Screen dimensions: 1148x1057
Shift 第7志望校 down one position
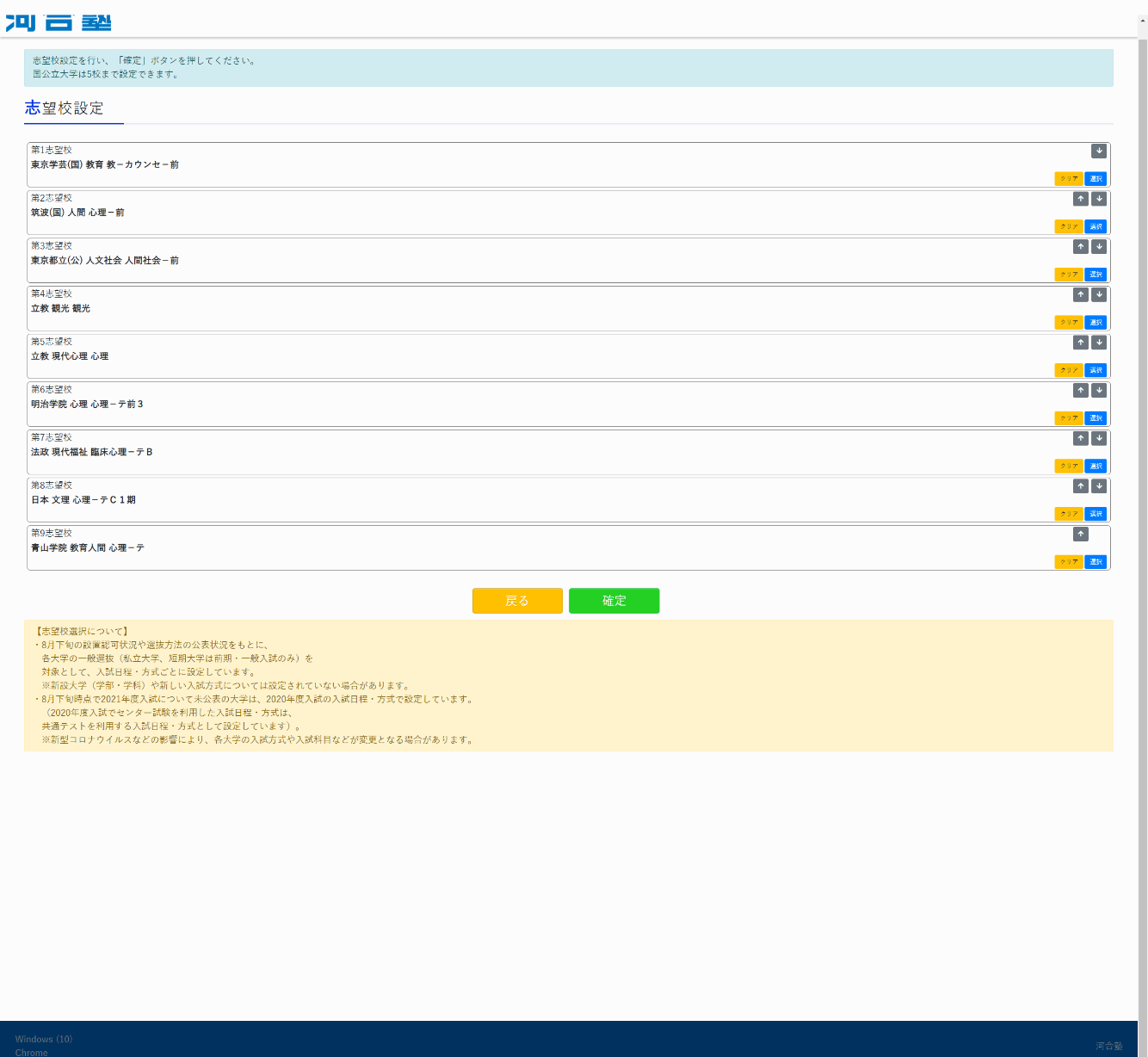1099,439
